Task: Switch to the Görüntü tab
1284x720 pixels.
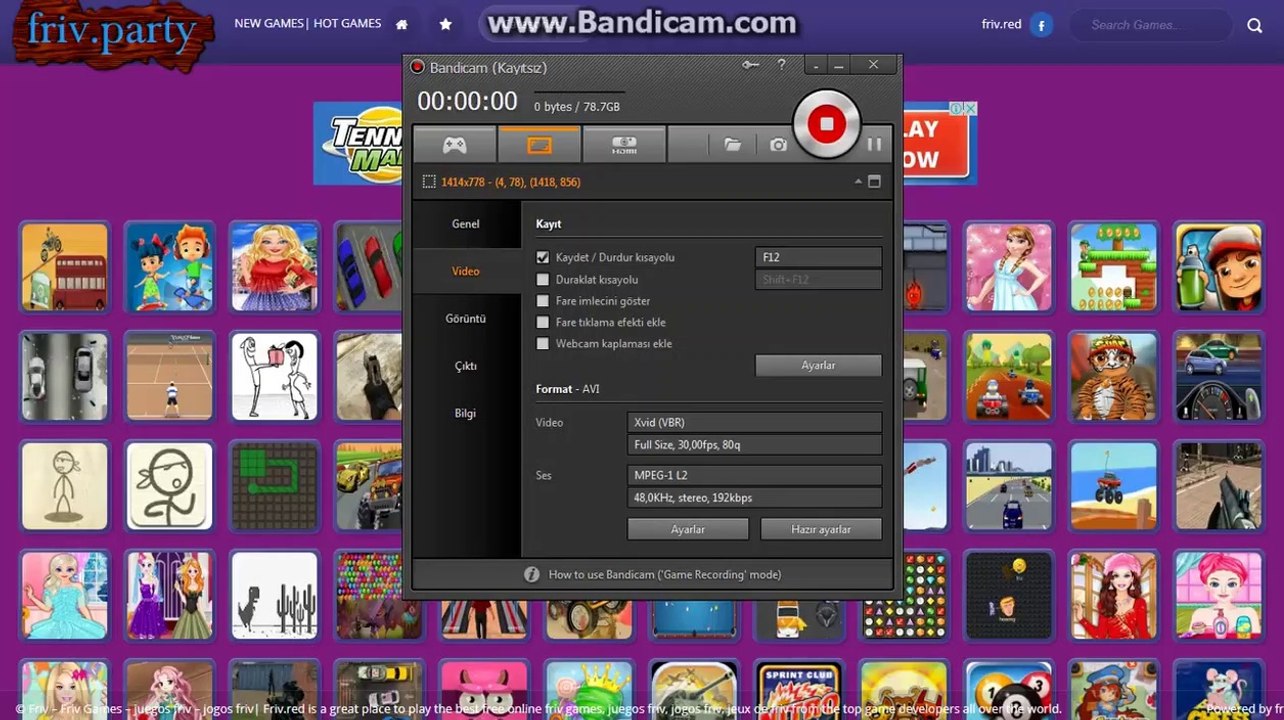Action: click(466, 318)
